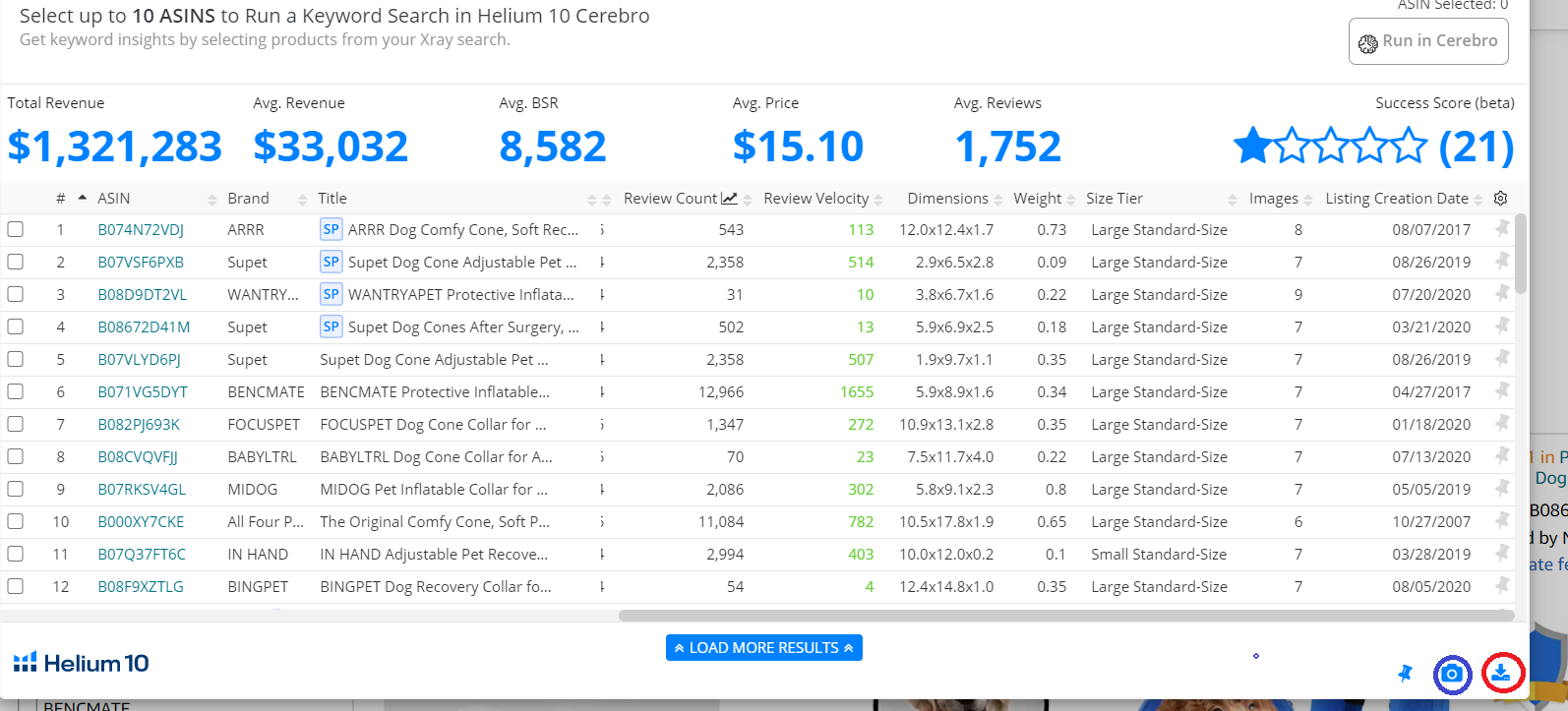The image size is (1568, 711).
Task: Click the Total Revenue value $1,321,283
Action: (115, 147)
